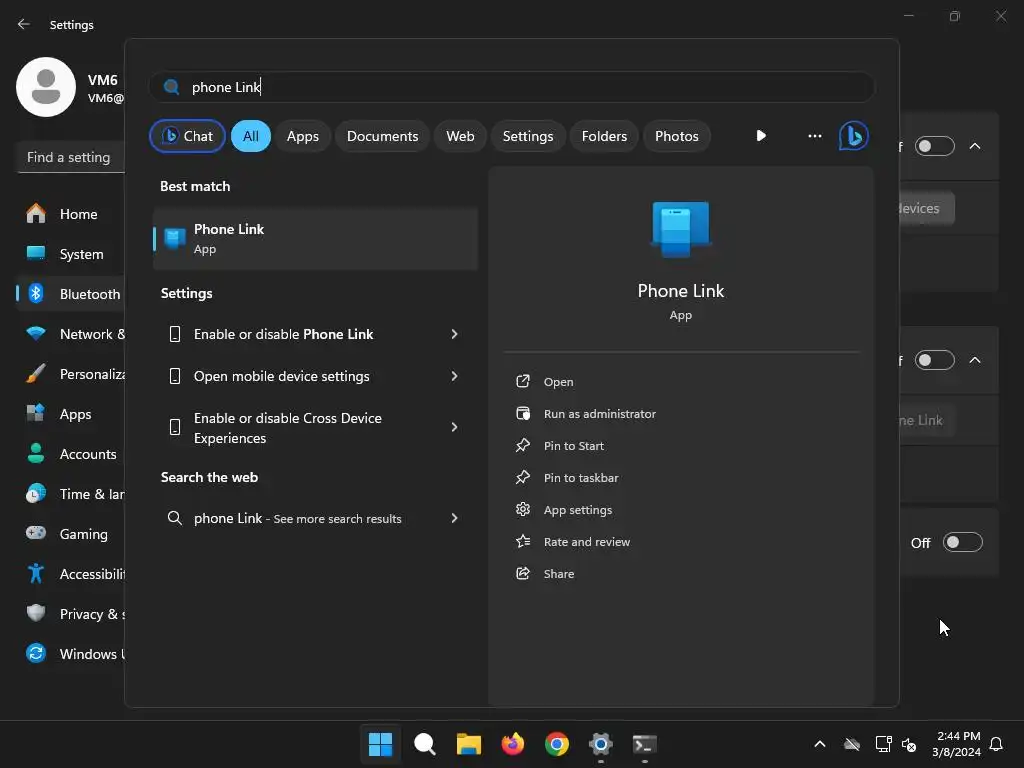Screen dimensions: 1024x768
Task: Open the Windows Start menu
Action: [x=380, y=744]
